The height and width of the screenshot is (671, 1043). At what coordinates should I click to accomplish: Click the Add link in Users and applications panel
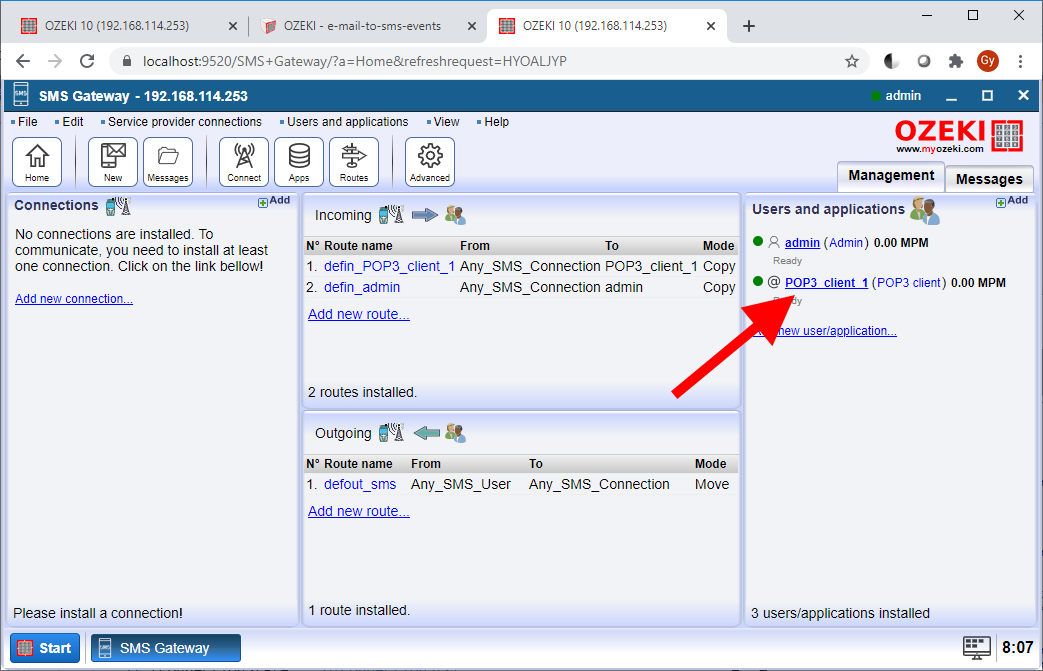point(1012,201)
